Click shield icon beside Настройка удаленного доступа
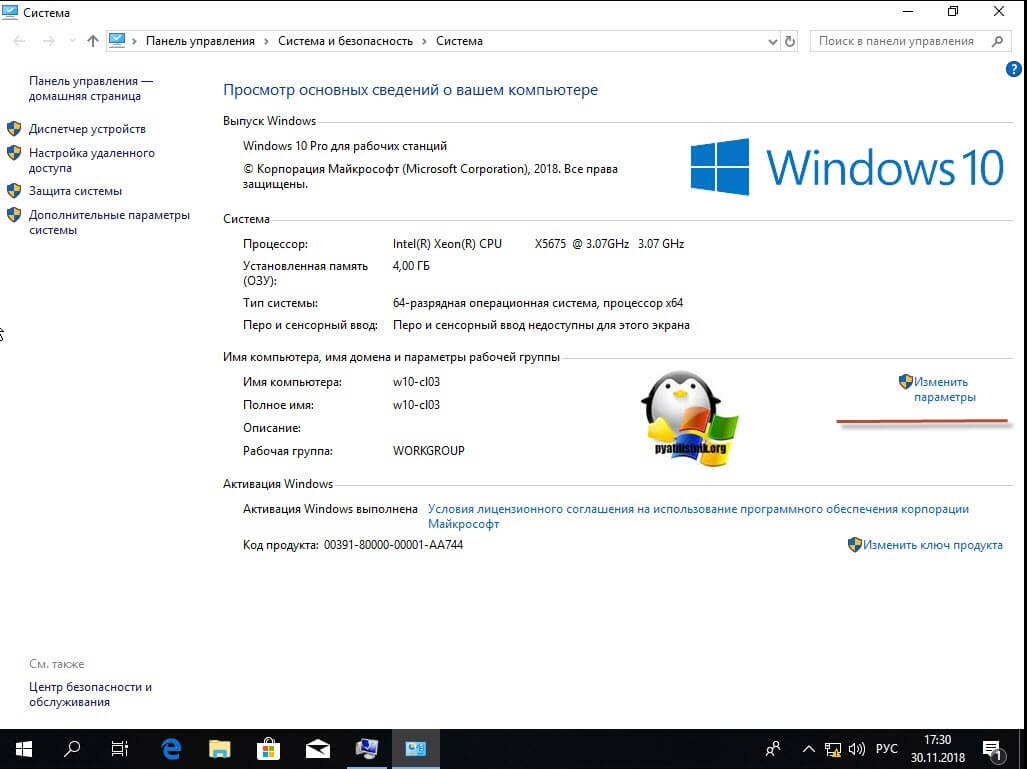The height and width of the screenshot is (769, 1027). 14,153
